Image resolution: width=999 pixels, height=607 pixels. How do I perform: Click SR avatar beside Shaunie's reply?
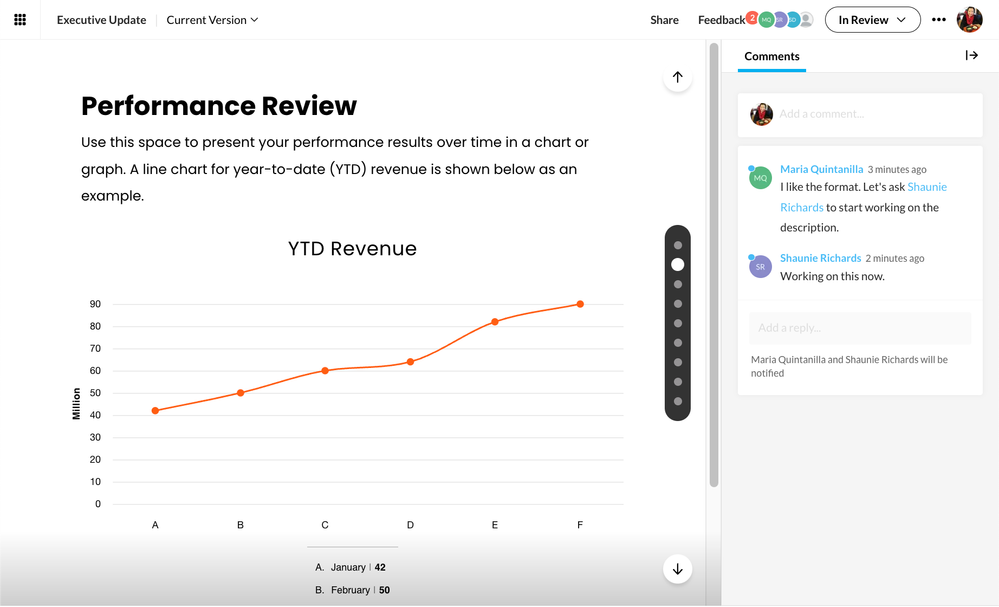pos(760,267)
